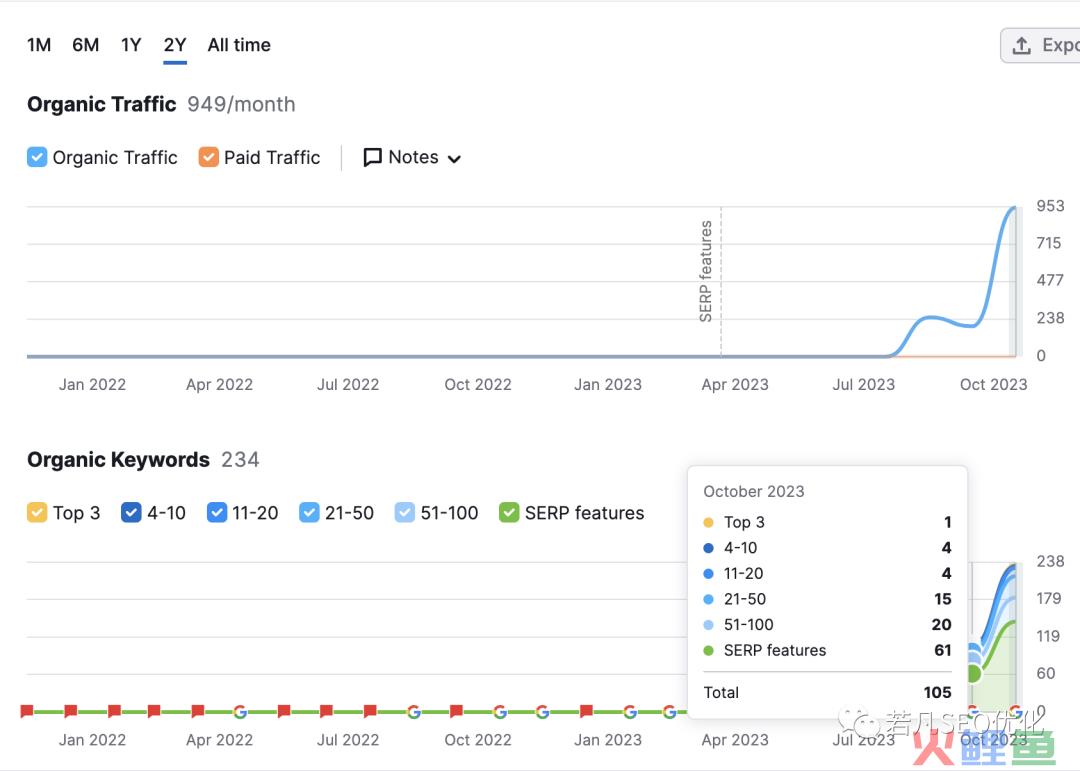Click the SERP features dashed line marker
The image size is (1080, 771).
click(720, 281)
